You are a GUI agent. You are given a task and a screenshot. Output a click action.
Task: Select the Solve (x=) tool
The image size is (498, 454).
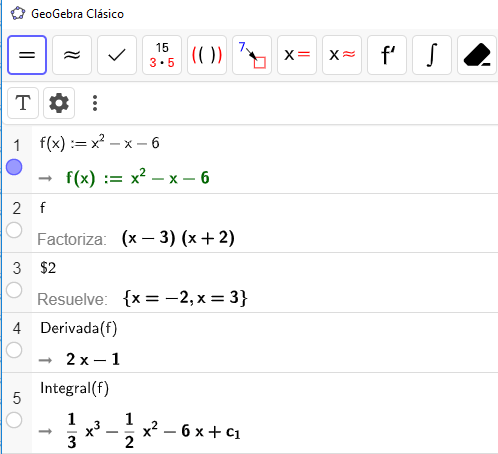(297, 55)
